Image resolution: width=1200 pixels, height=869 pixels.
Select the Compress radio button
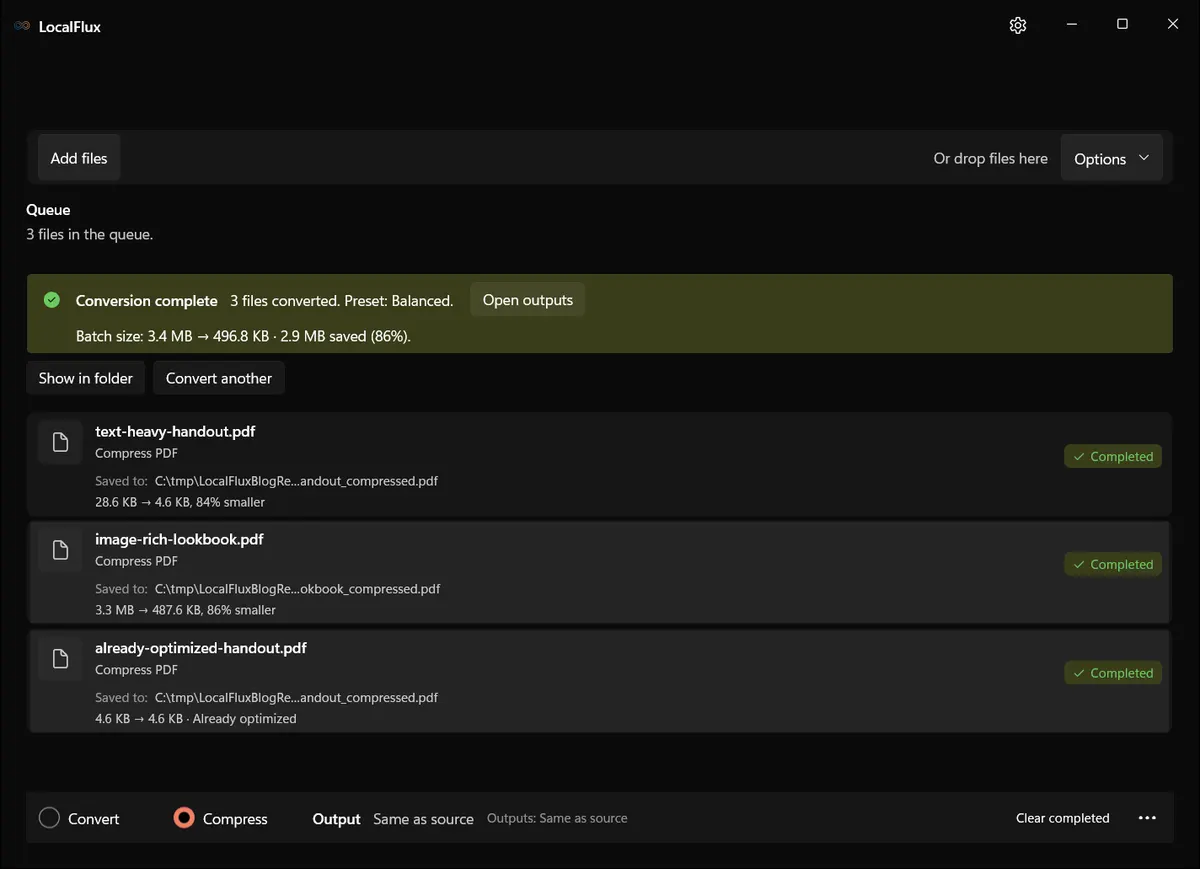183,818
